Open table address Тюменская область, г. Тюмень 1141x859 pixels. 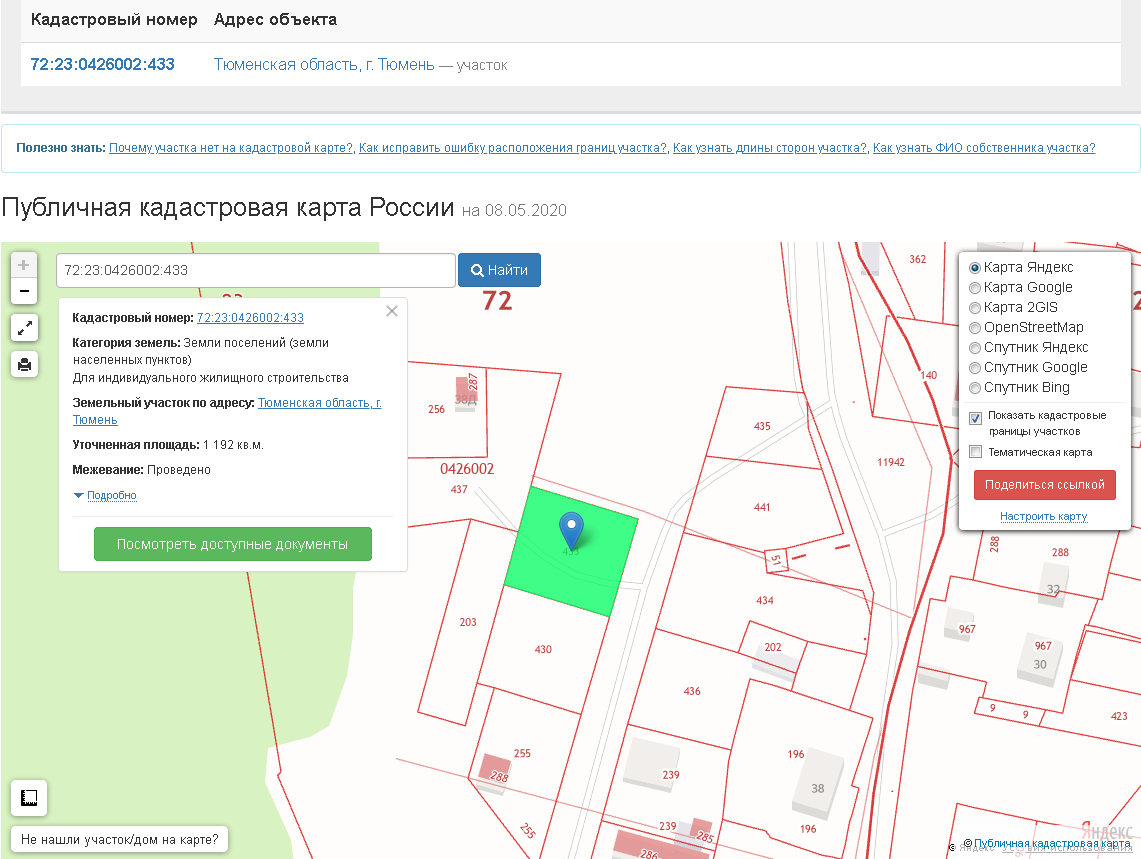coord(324,65)
